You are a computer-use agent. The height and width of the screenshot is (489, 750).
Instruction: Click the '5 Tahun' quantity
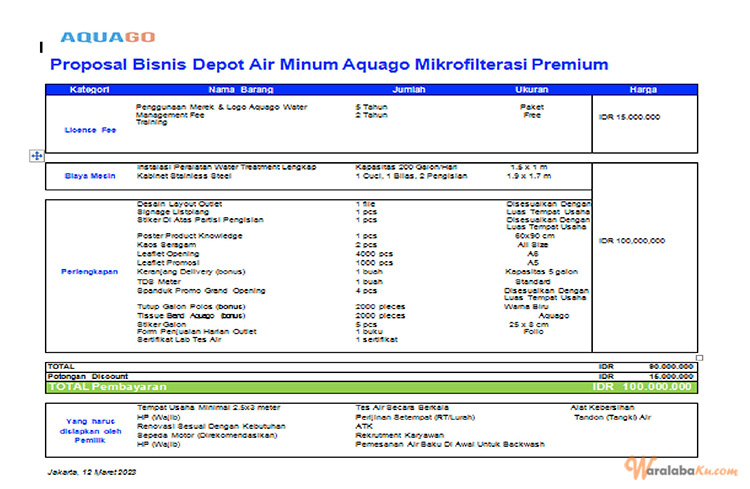[372, 107]
